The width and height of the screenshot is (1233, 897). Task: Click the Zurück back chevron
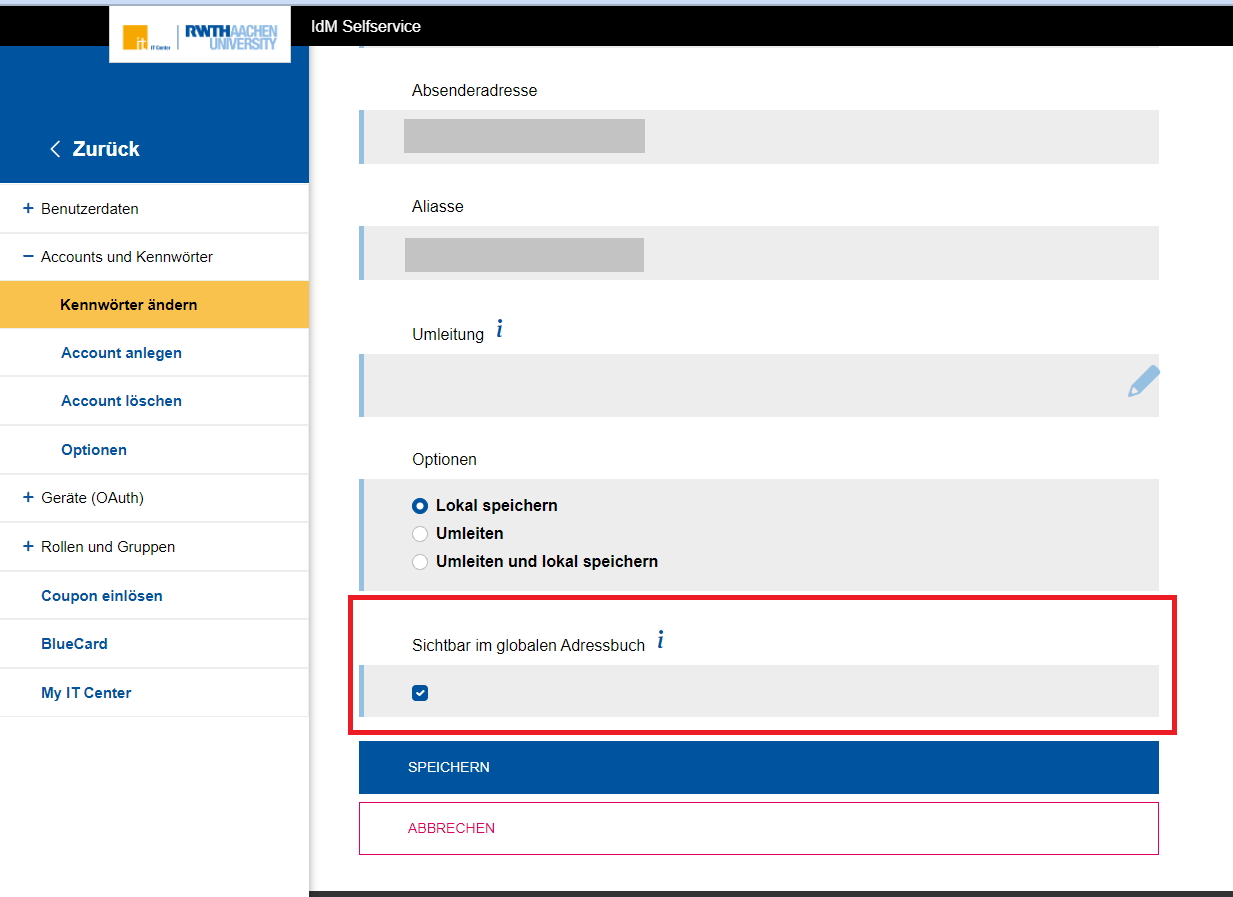pos(55,149)
